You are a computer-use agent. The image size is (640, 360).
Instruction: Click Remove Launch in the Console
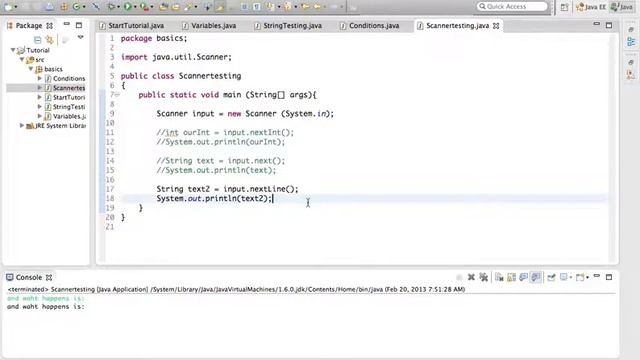click(x=471, y=277)
